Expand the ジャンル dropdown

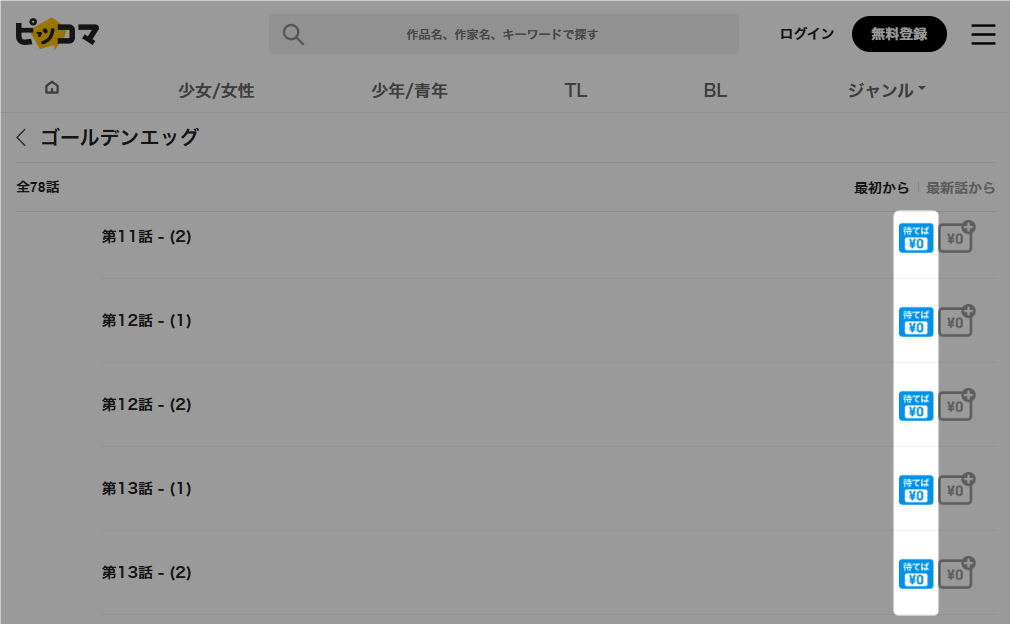click(886, 91)
